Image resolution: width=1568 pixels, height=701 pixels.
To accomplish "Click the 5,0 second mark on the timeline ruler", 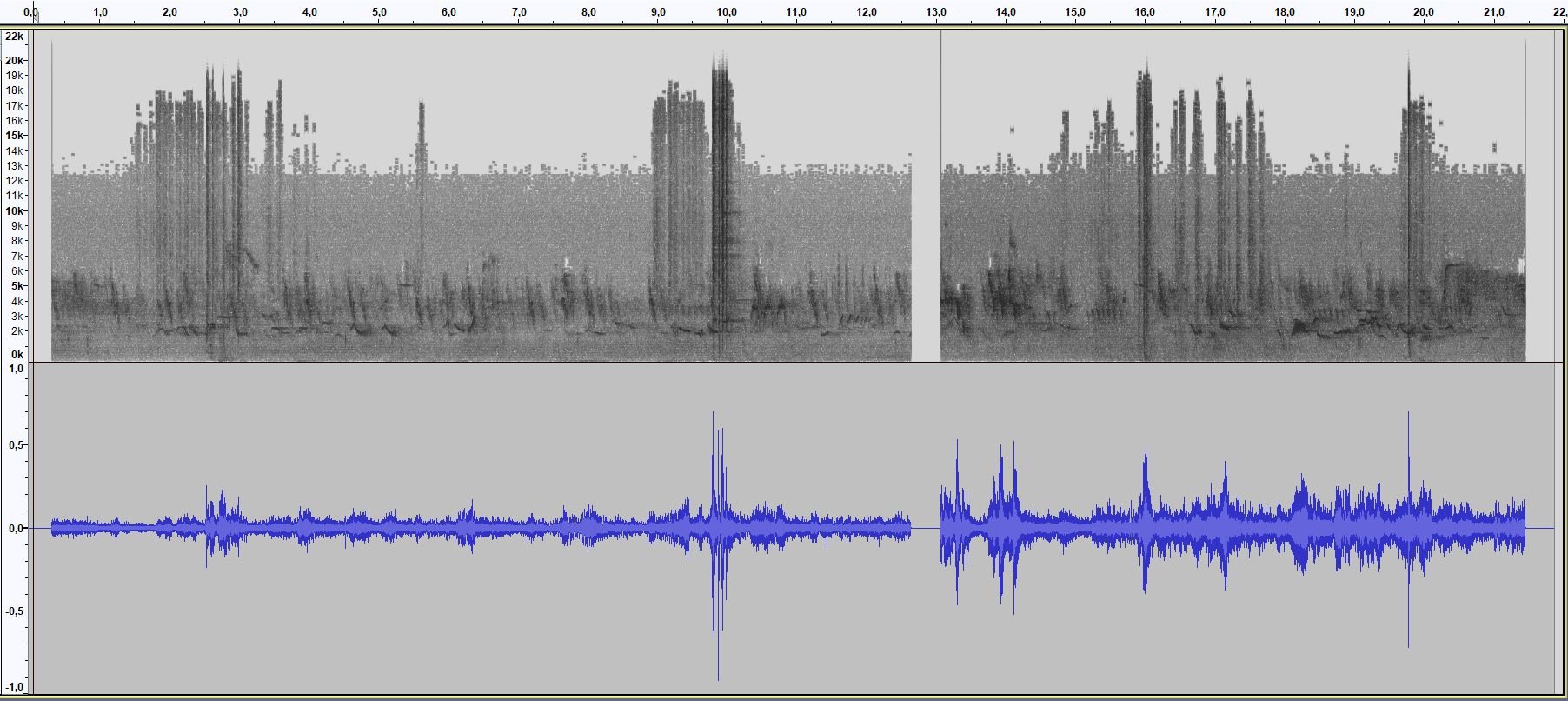I will 379,12.
